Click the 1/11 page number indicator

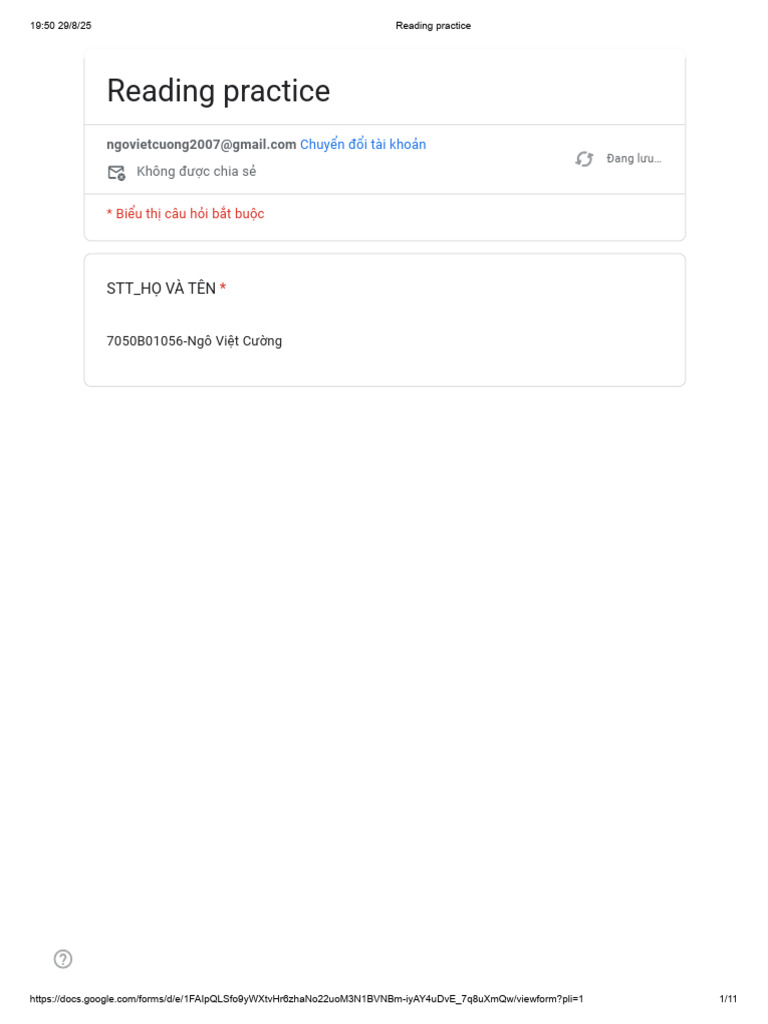click(728, 999)
